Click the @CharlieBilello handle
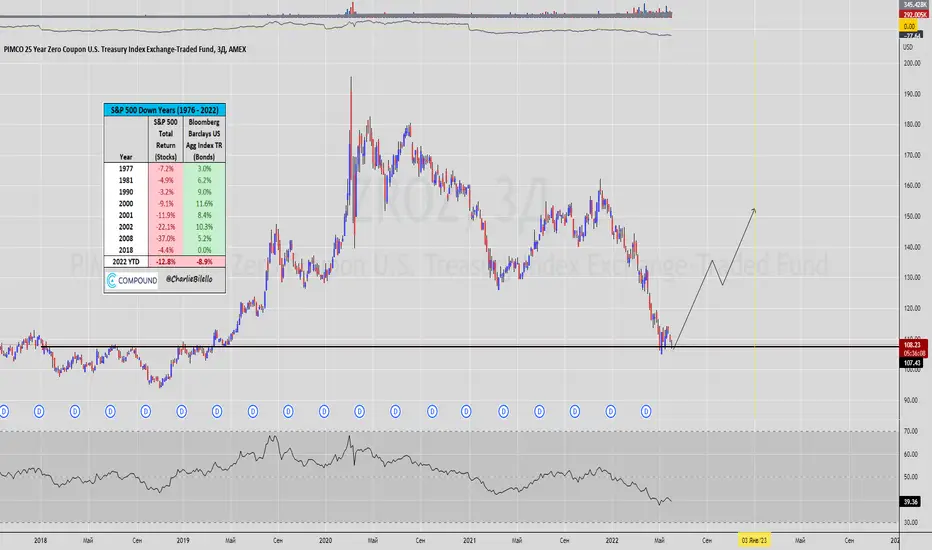This screenshot has width=932, height=550. pos(189,279)
